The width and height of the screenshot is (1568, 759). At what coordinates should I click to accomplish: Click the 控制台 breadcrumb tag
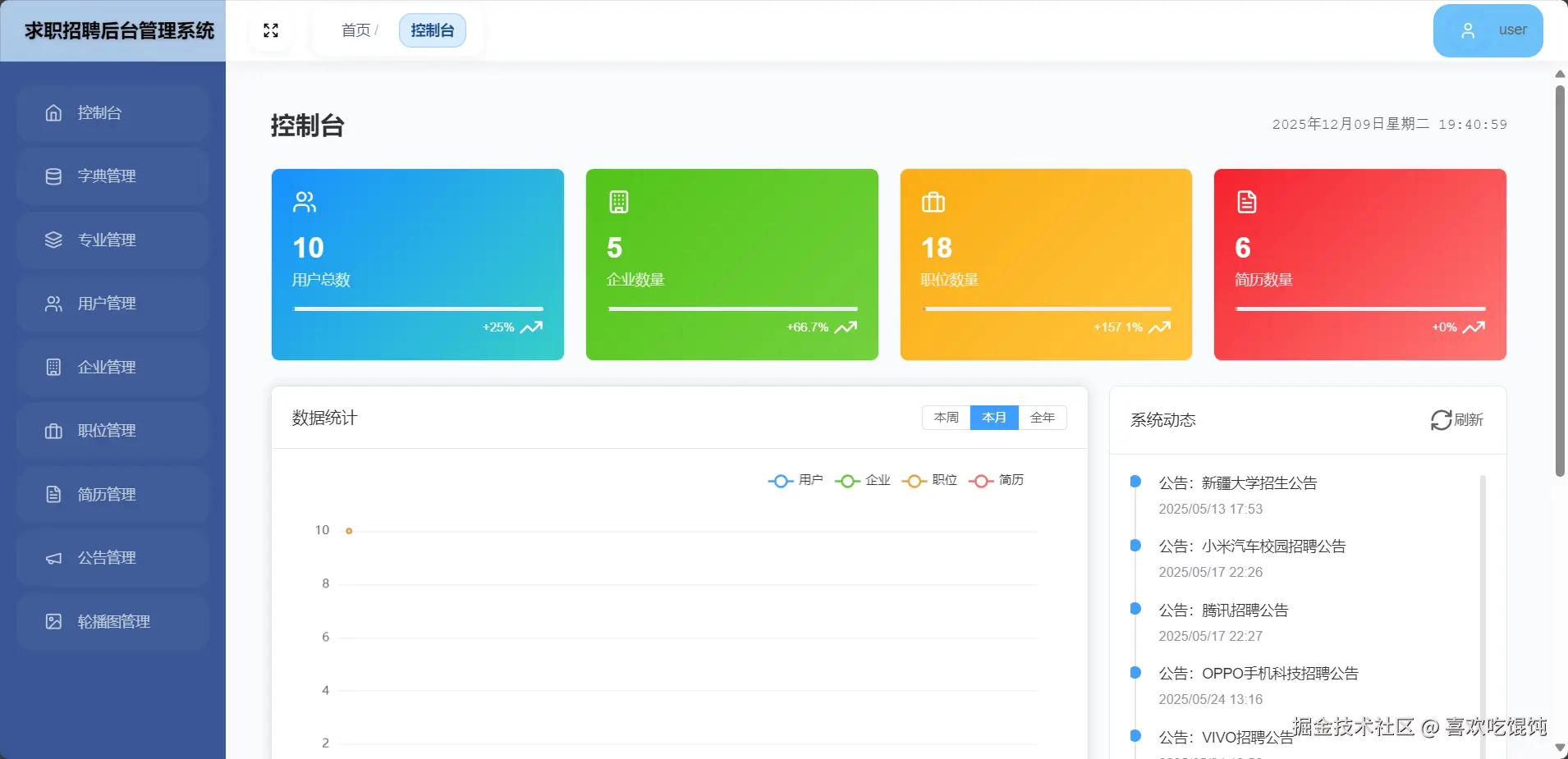click(x=433, y=30)
